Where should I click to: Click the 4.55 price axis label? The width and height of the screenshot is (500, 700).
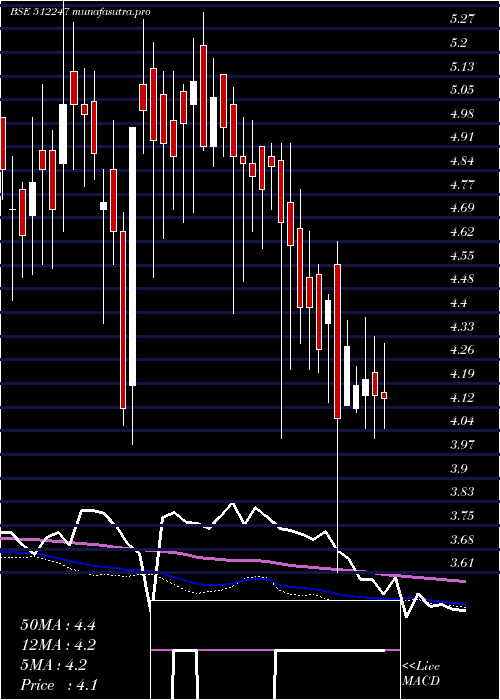pyautogui.click(x=462, y=256)
